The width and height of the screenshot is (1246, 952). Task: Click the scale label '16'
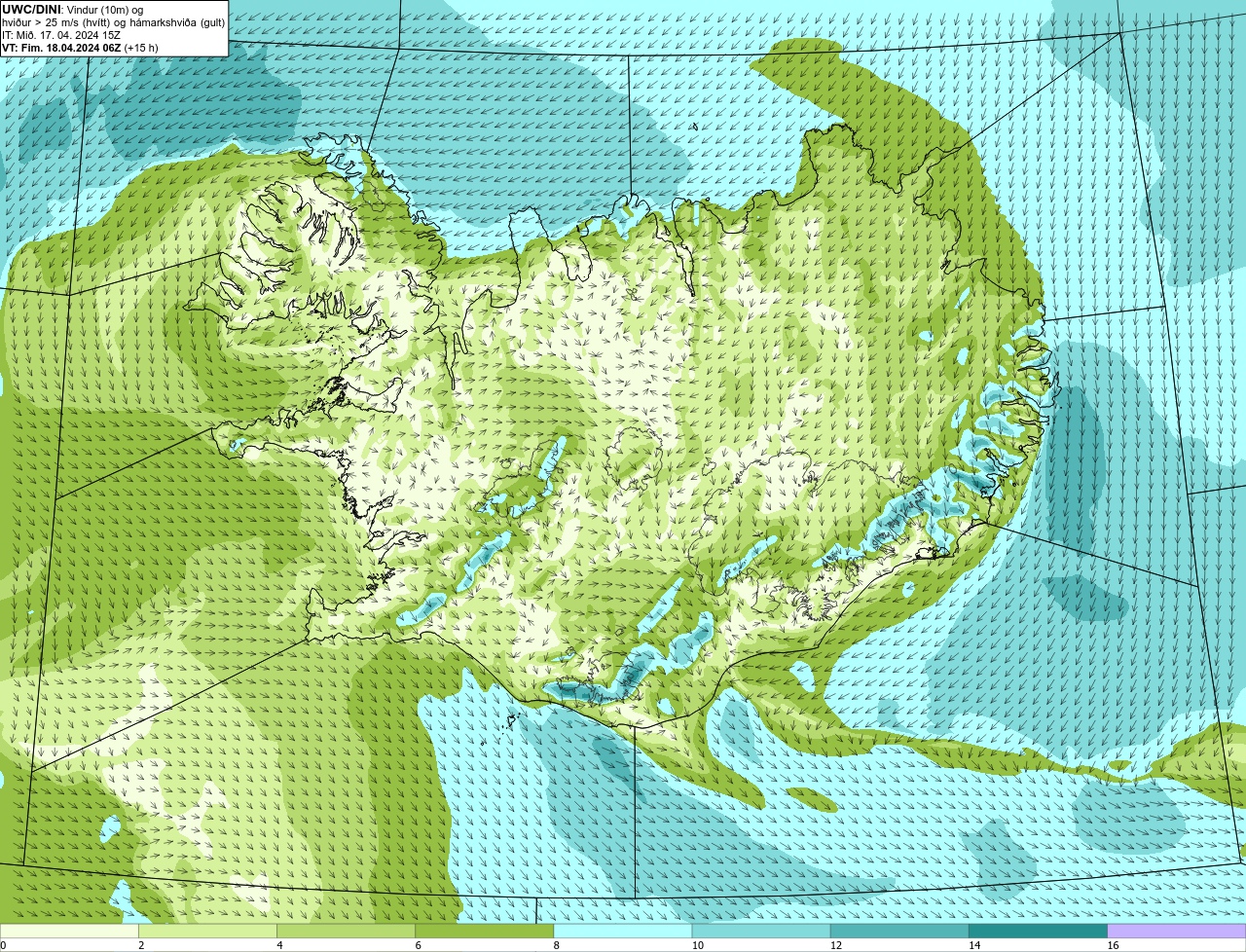click(x=1113, y=945)
